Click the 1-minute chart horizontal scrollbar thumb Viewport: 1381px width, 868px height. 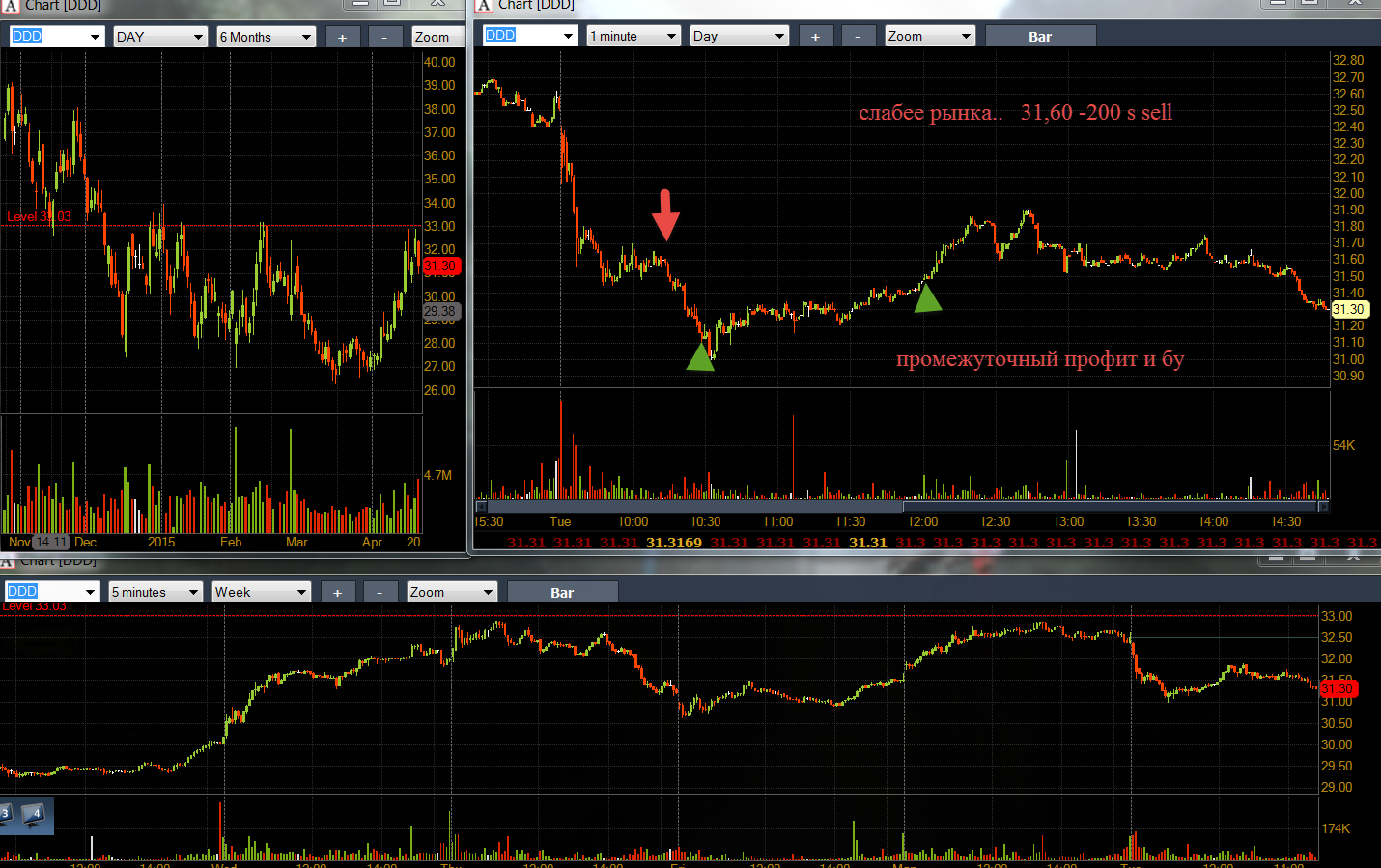(1111, 506)
